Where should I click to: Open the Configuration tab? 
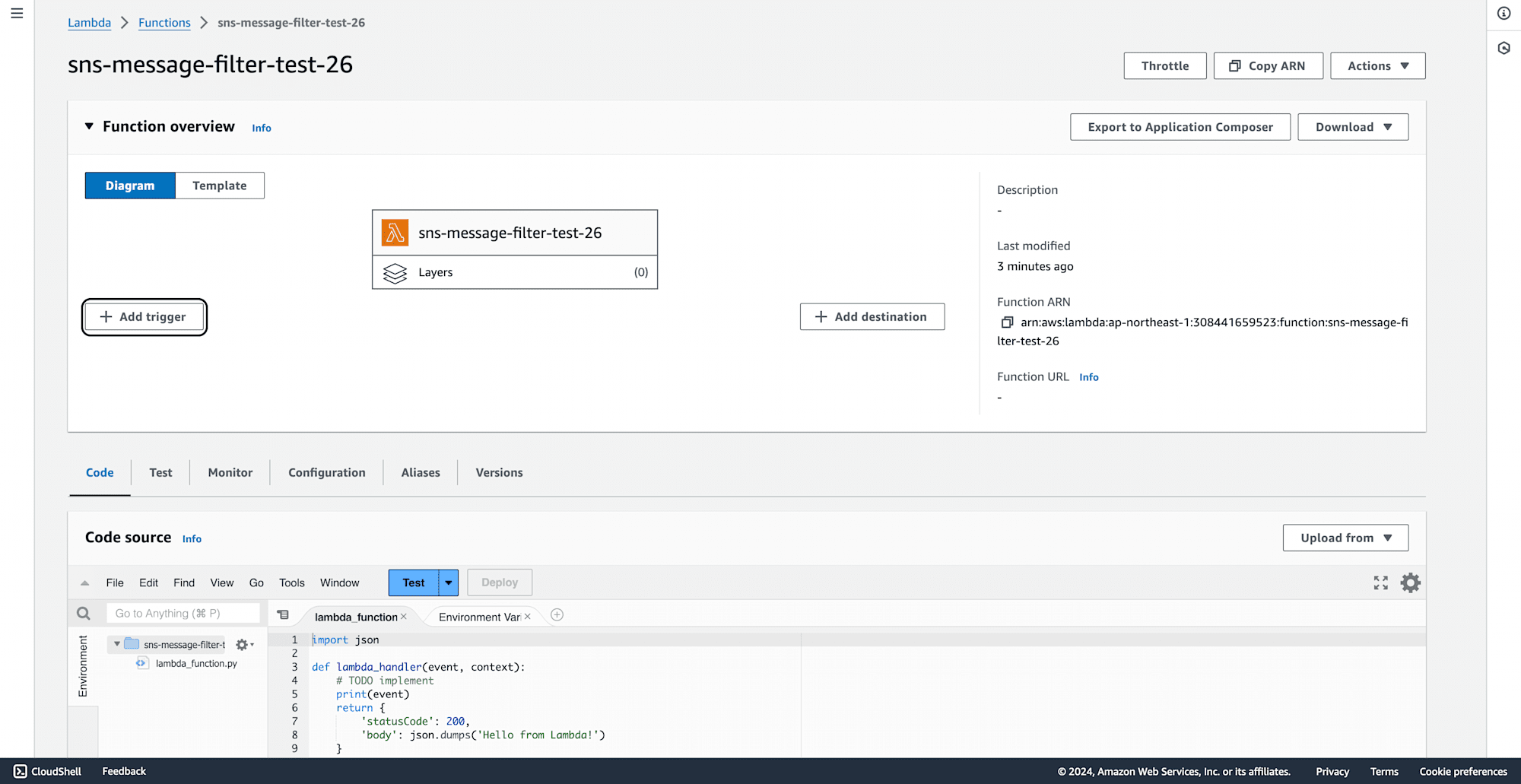click(327, 472)
